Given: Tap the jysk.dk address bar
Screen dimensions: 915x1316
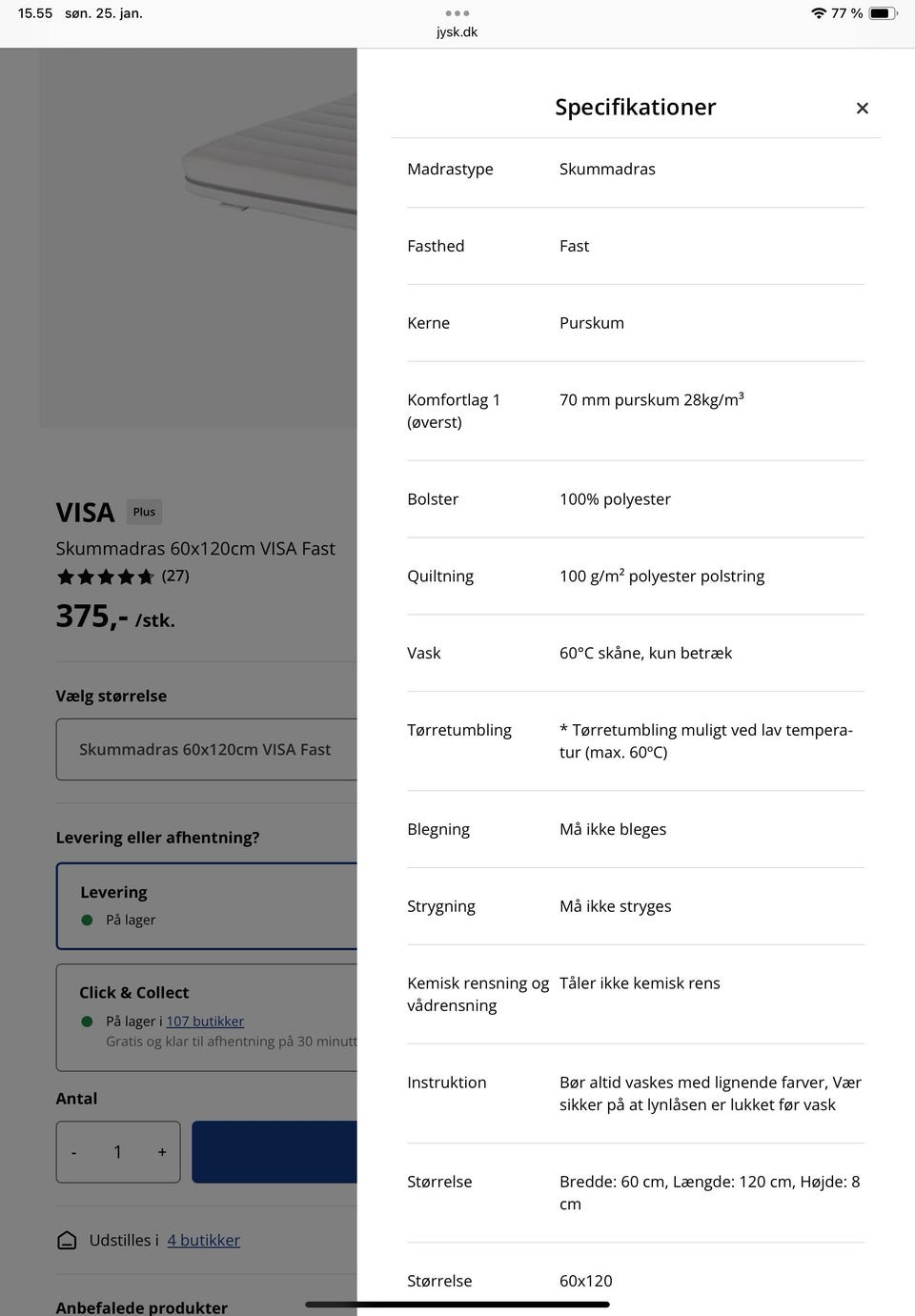Looking at the screenshot, I should click(x=457, y=32).
